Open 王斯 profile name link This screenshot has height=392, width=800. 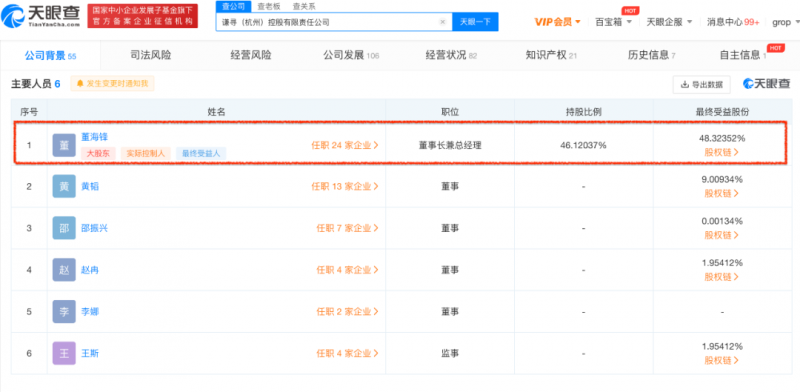point(90,353)
